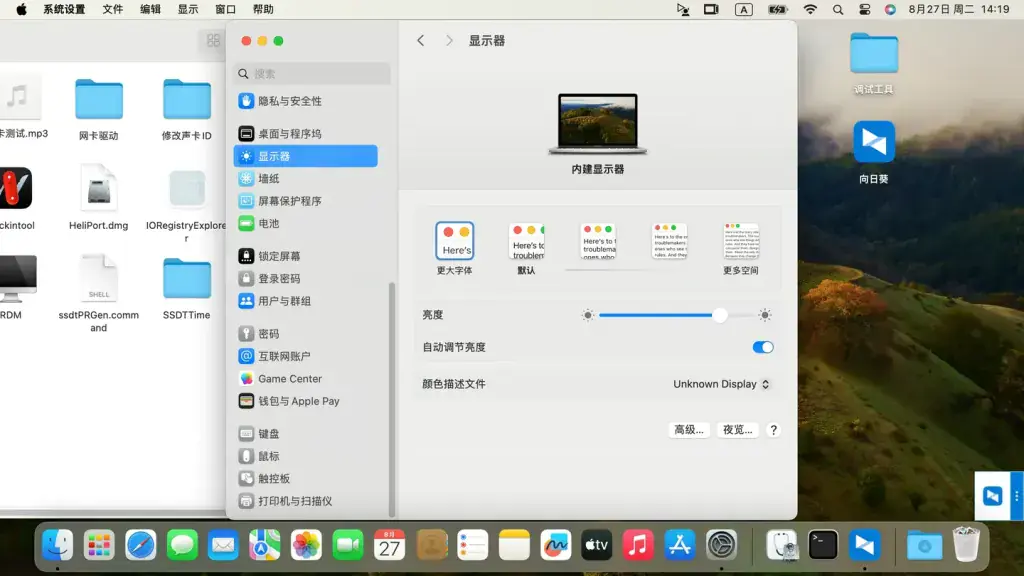Open color profile Unknown Display dropdown
The width and height of the screenshot is (1024, 576).
point(722,384)
